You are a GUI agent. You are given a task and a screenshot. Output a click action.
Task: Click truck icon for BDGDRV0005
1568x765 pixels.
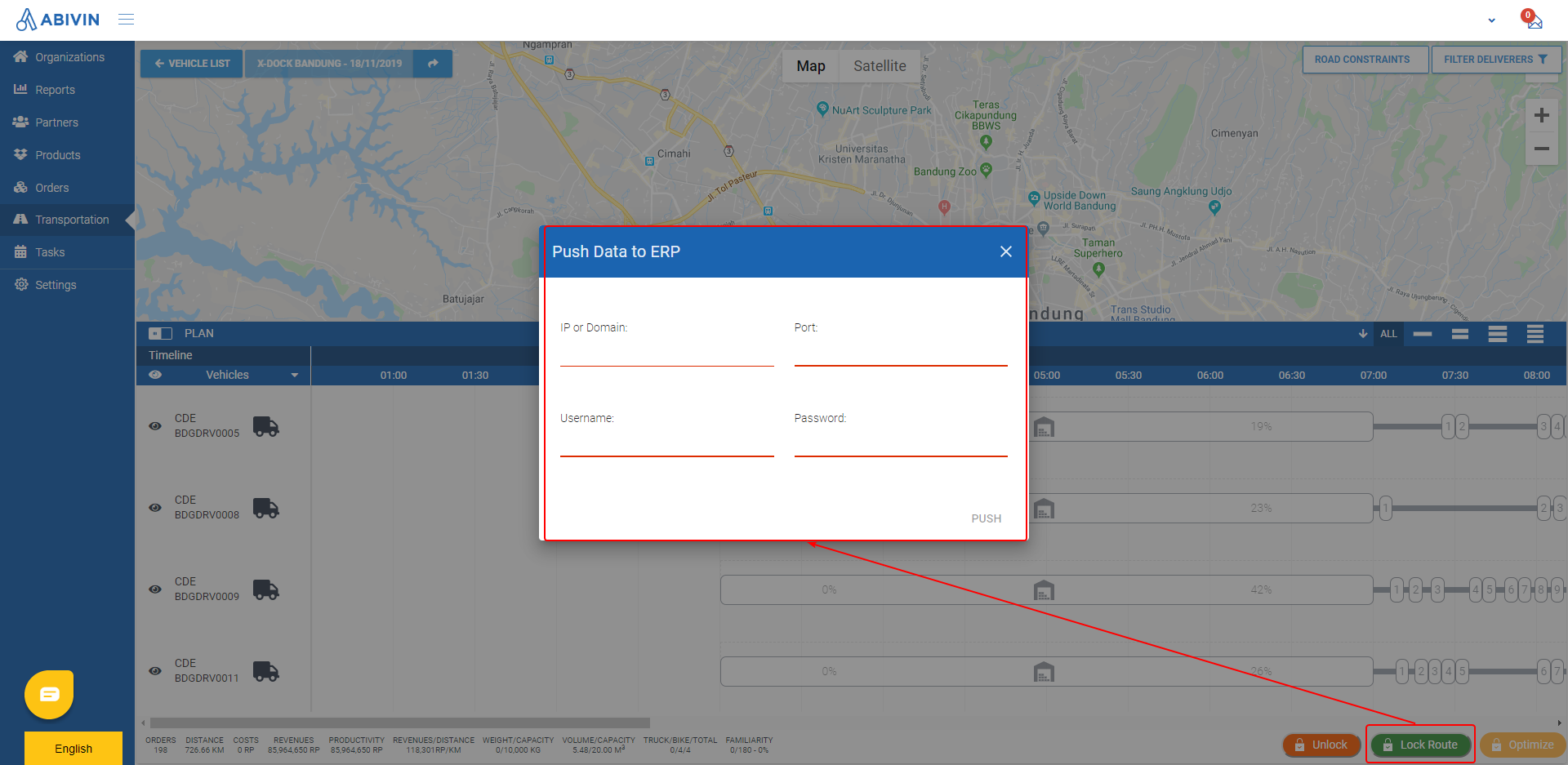(265, 426)
